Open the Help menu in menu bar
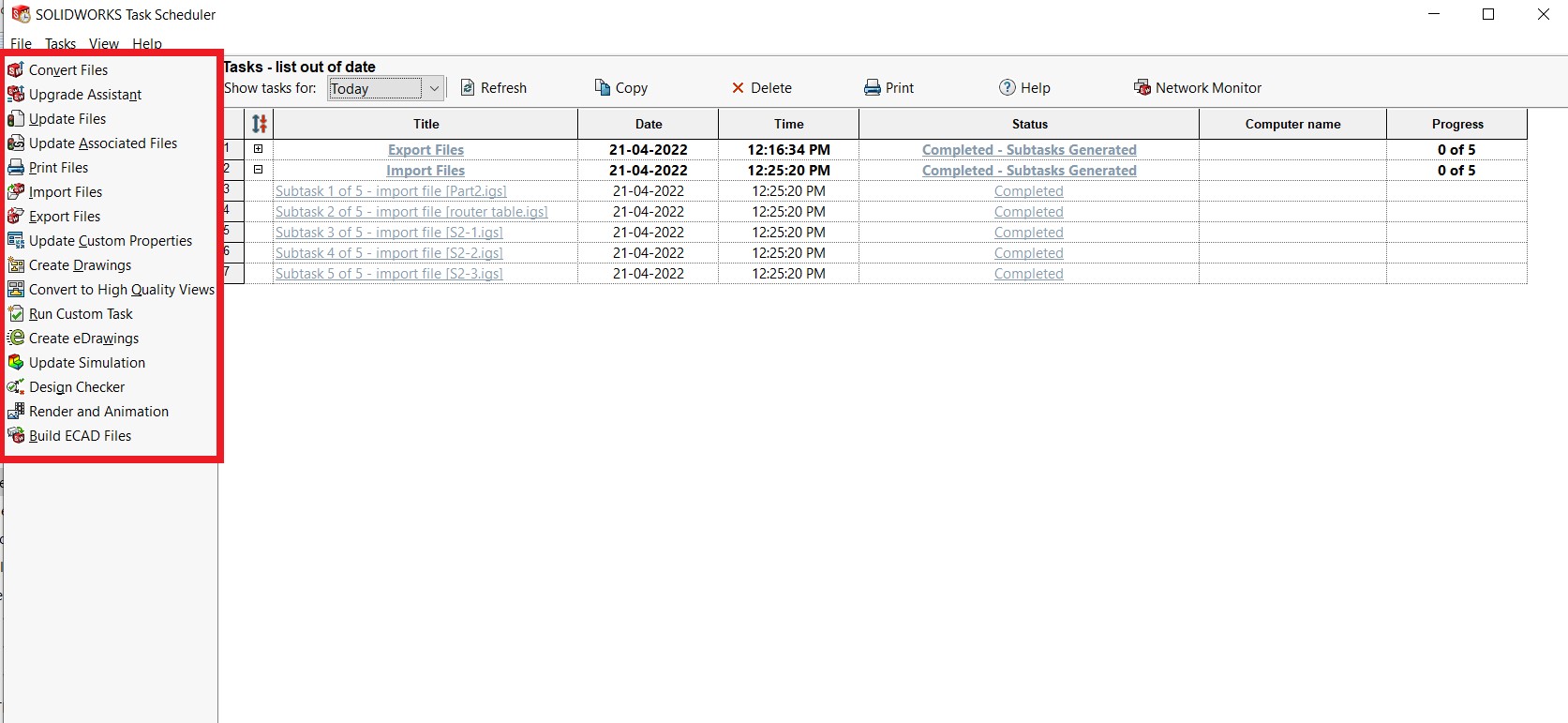 point(147,44)
